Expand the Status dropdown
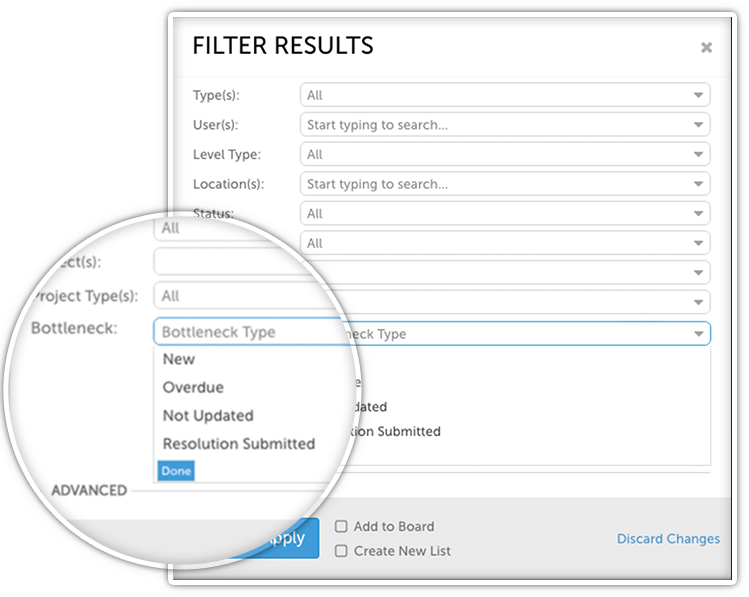749x597 pixels. click(504, 214)
